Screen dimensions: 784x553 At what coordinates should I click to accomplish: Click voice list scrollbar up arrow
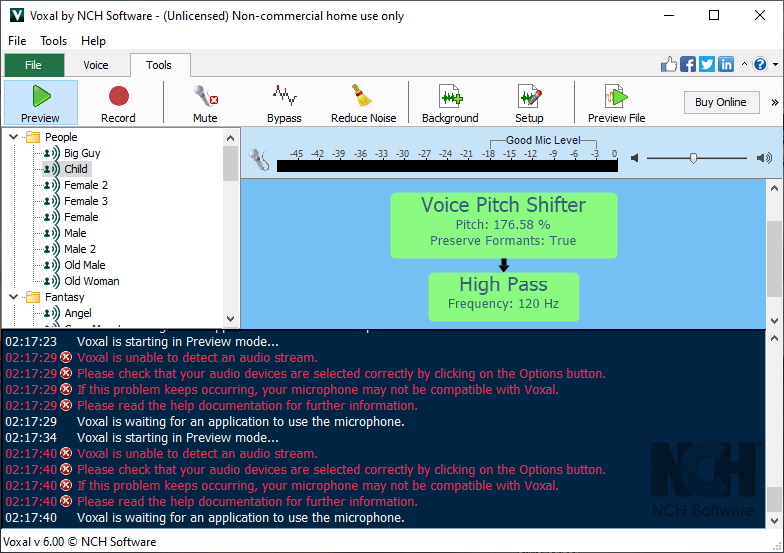[x=230, y=138]
